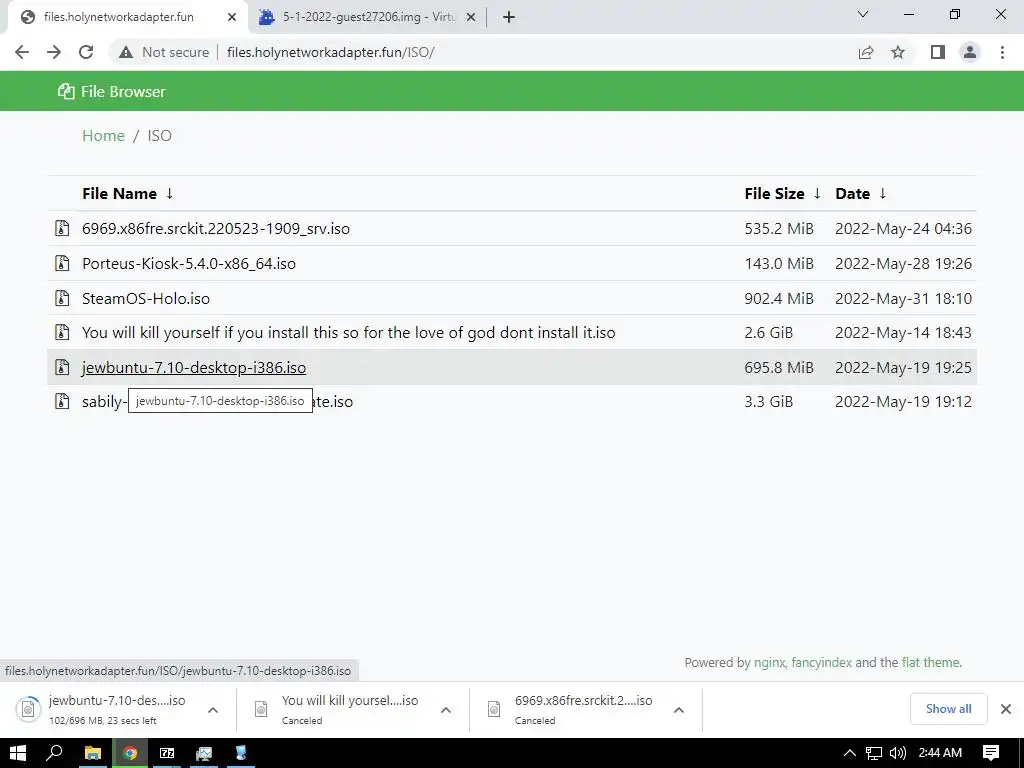Click file icon beside jewbuntu-7.10 iso row
The width and height of the screenshot is (1024, 768).
(62, 367)
